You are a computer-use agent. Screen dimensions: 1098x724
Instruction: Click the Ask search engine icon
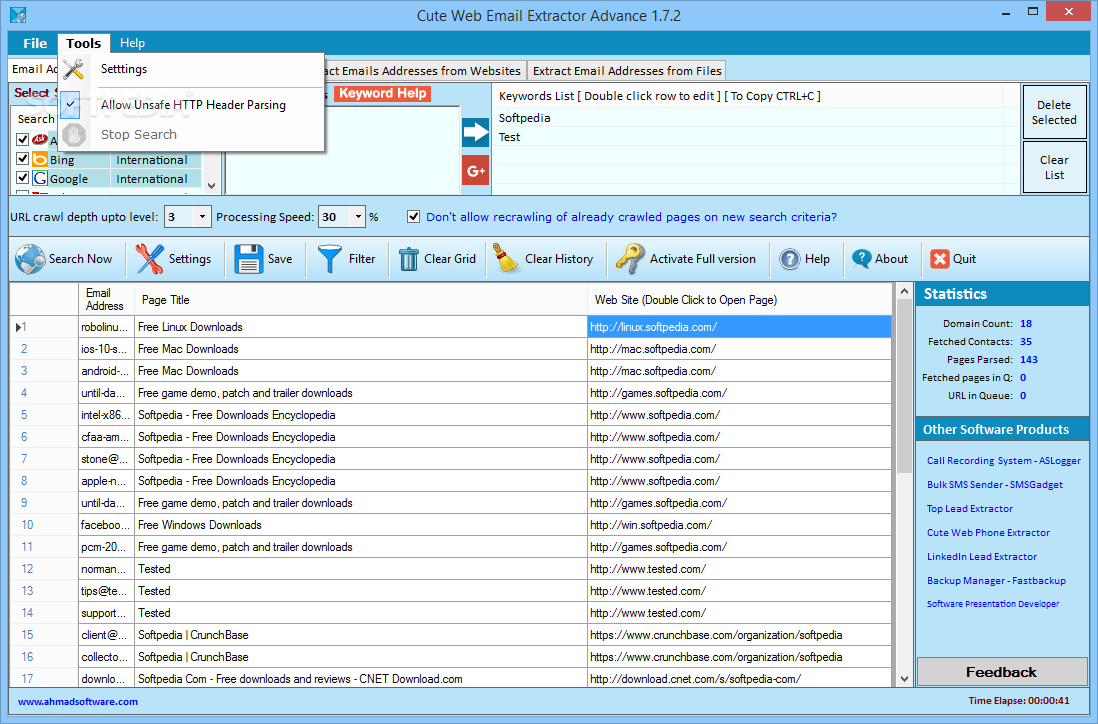41,140
